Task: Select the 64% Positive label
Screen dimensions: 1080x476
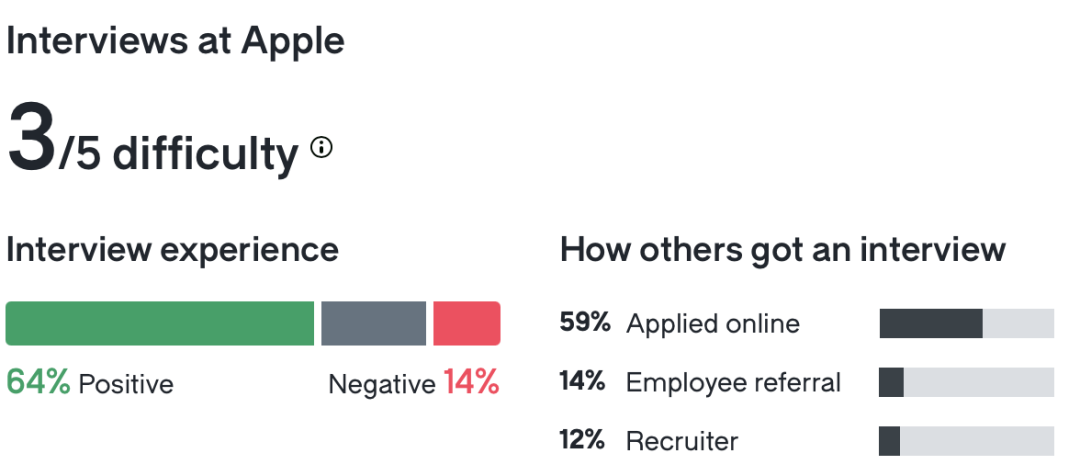Action: pos(90,383)
